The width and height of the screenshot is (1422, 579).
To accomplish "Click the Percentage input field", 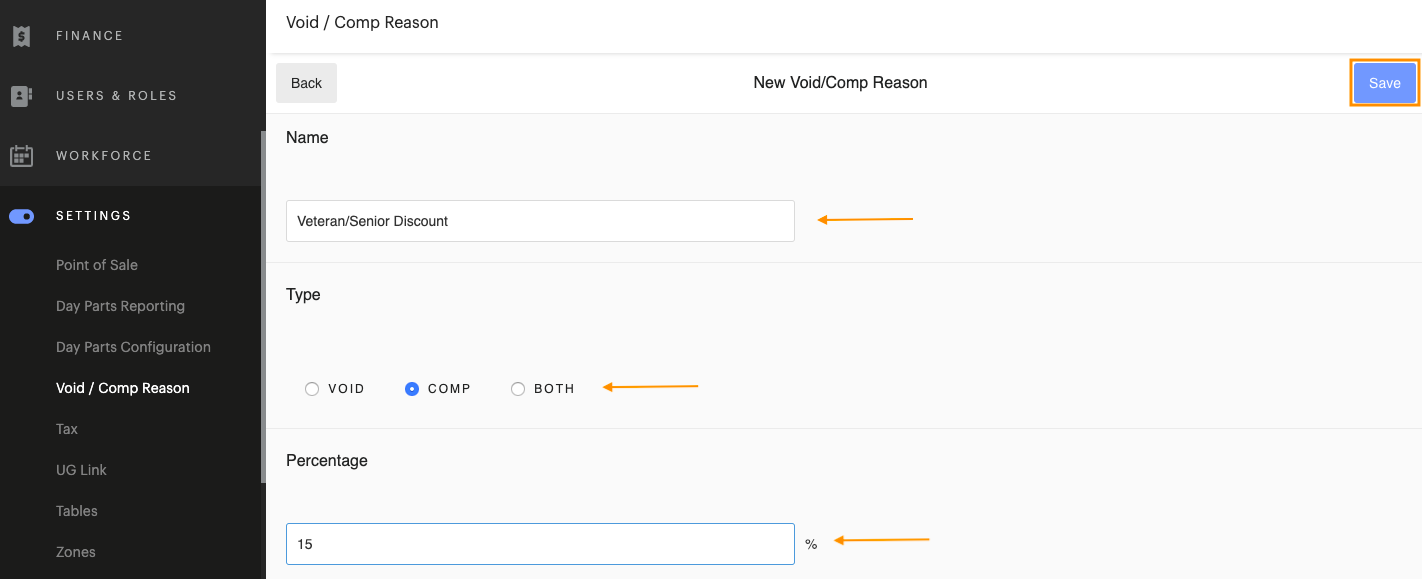I will tap(540, 544).
